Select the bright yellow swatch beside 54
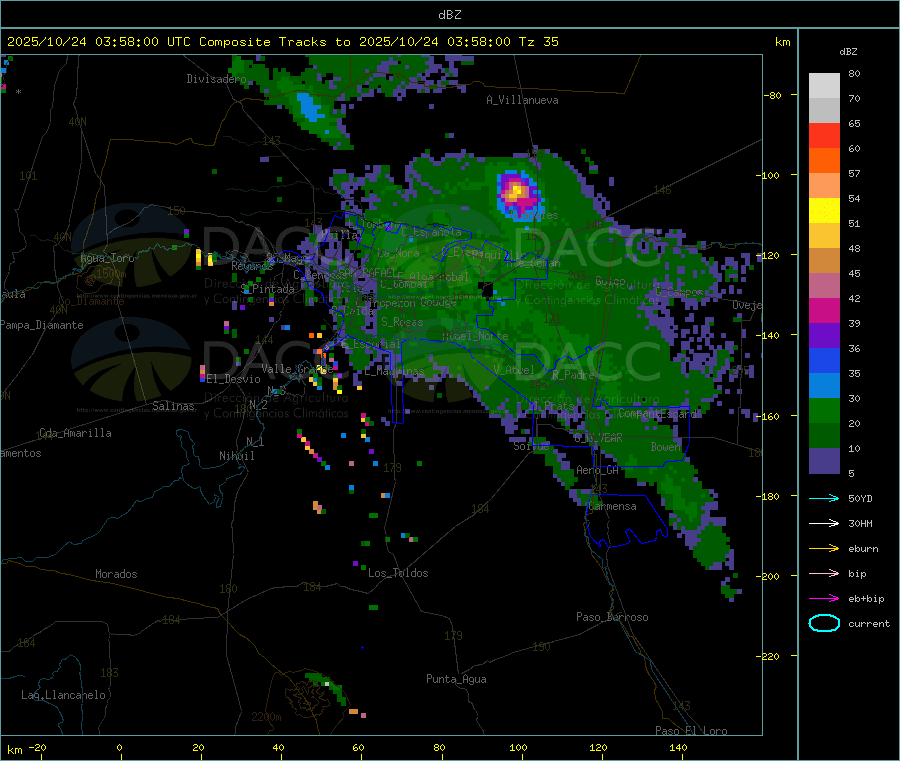The height and width of the screenshot is (761, 900). click(x=824, y=211)
